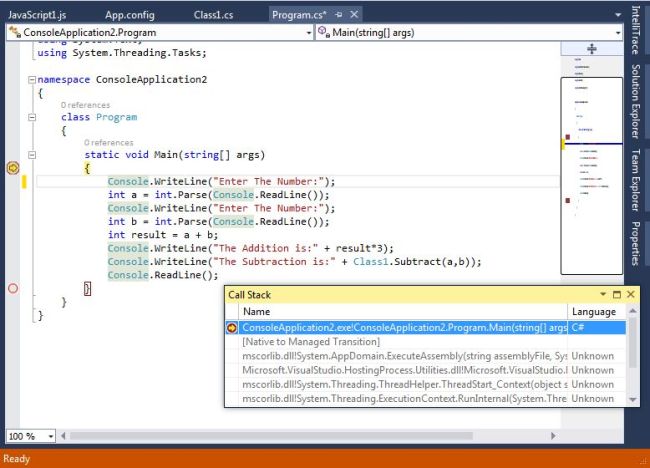Open the 100 % zoom dropdown
Viewport: 650px width, 468px height.
coord(51,436)
